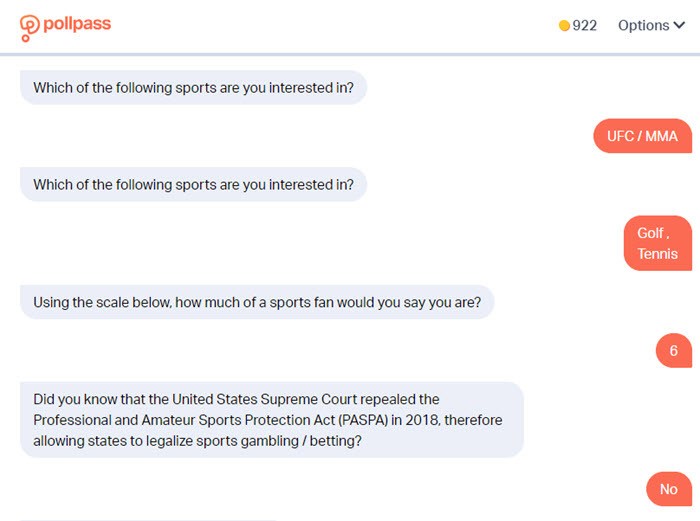Click the yellow coin points icon

(564, 26)
